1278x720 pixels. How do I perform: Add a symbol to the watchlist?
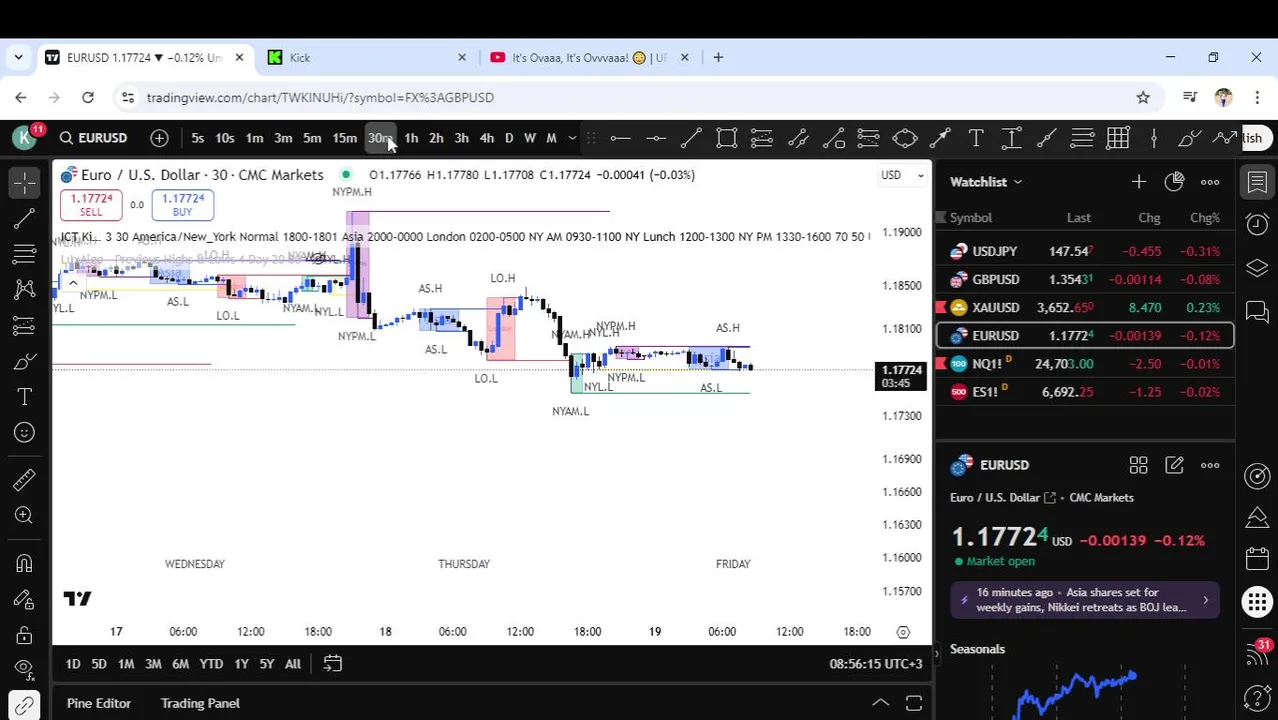[1138, 182]
